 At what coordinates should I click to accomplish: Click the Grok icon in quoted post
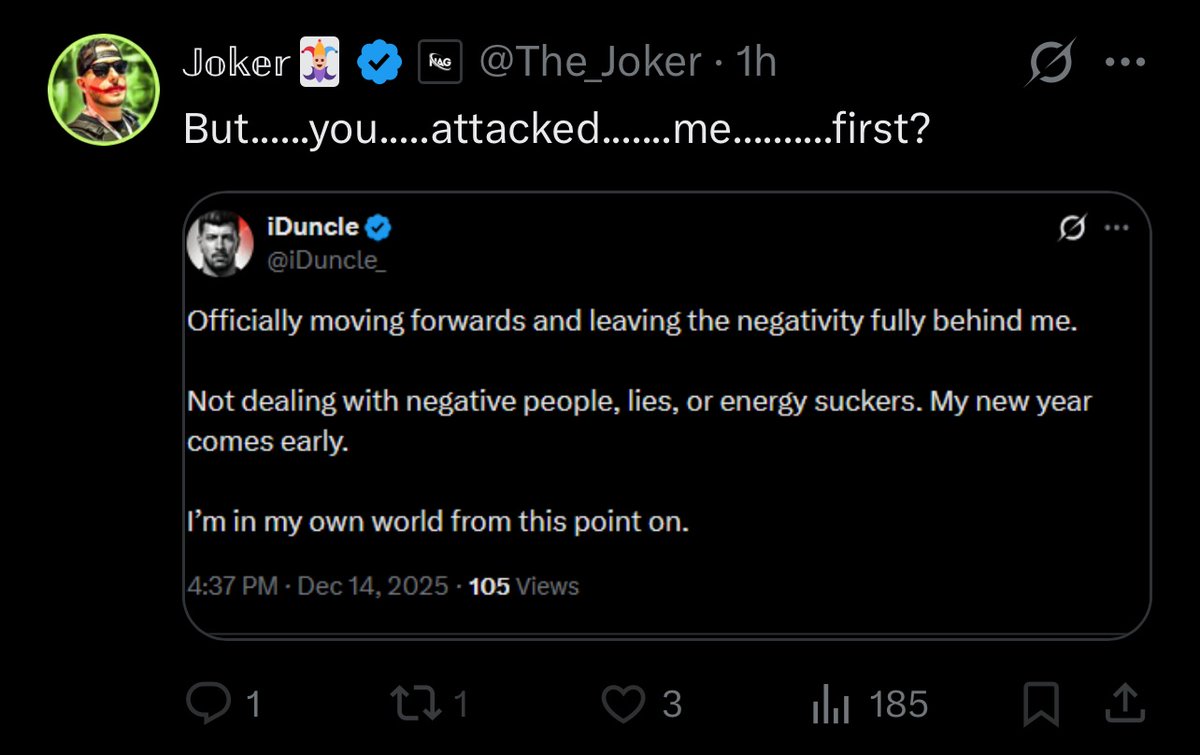coord(1073,229)
